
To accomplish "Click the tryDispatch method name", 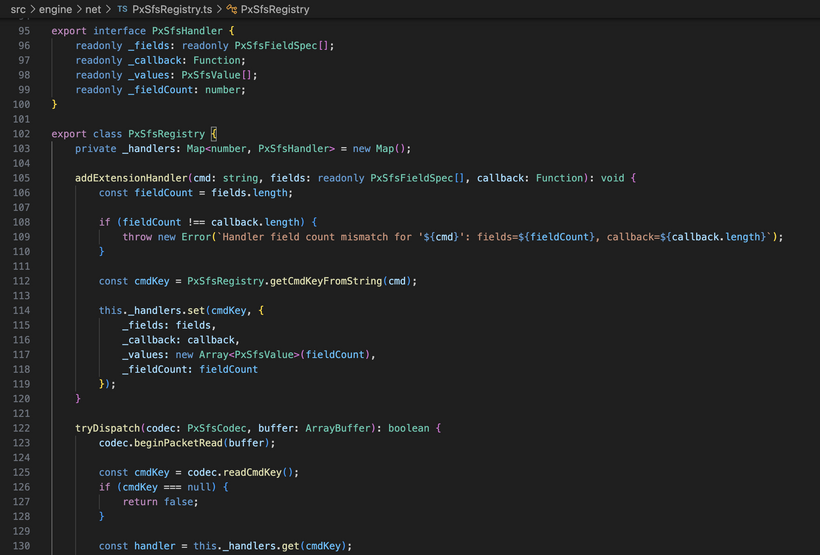I will point(108,428).
